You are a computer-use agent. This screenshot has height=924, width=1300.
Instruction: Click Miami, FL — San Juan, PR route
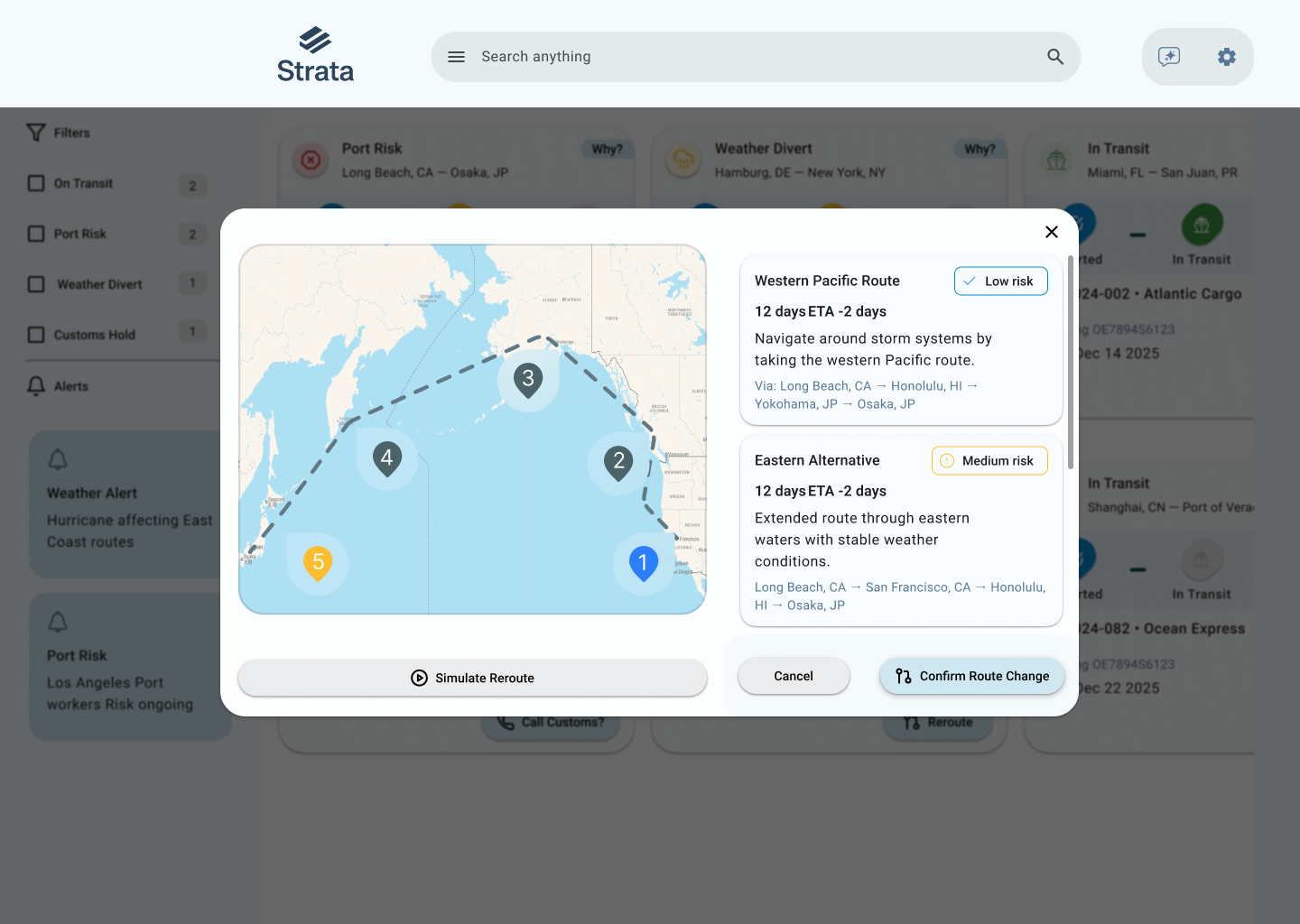pos(1163,172)
